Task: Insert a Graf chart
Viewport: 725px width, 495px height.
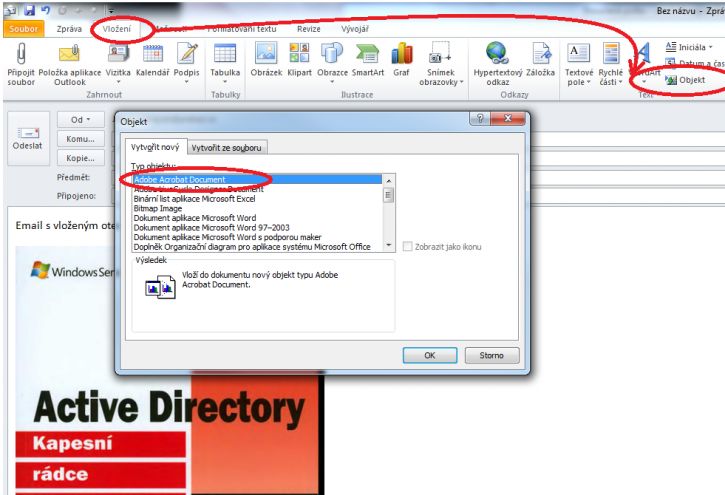Action: [401, 60]
